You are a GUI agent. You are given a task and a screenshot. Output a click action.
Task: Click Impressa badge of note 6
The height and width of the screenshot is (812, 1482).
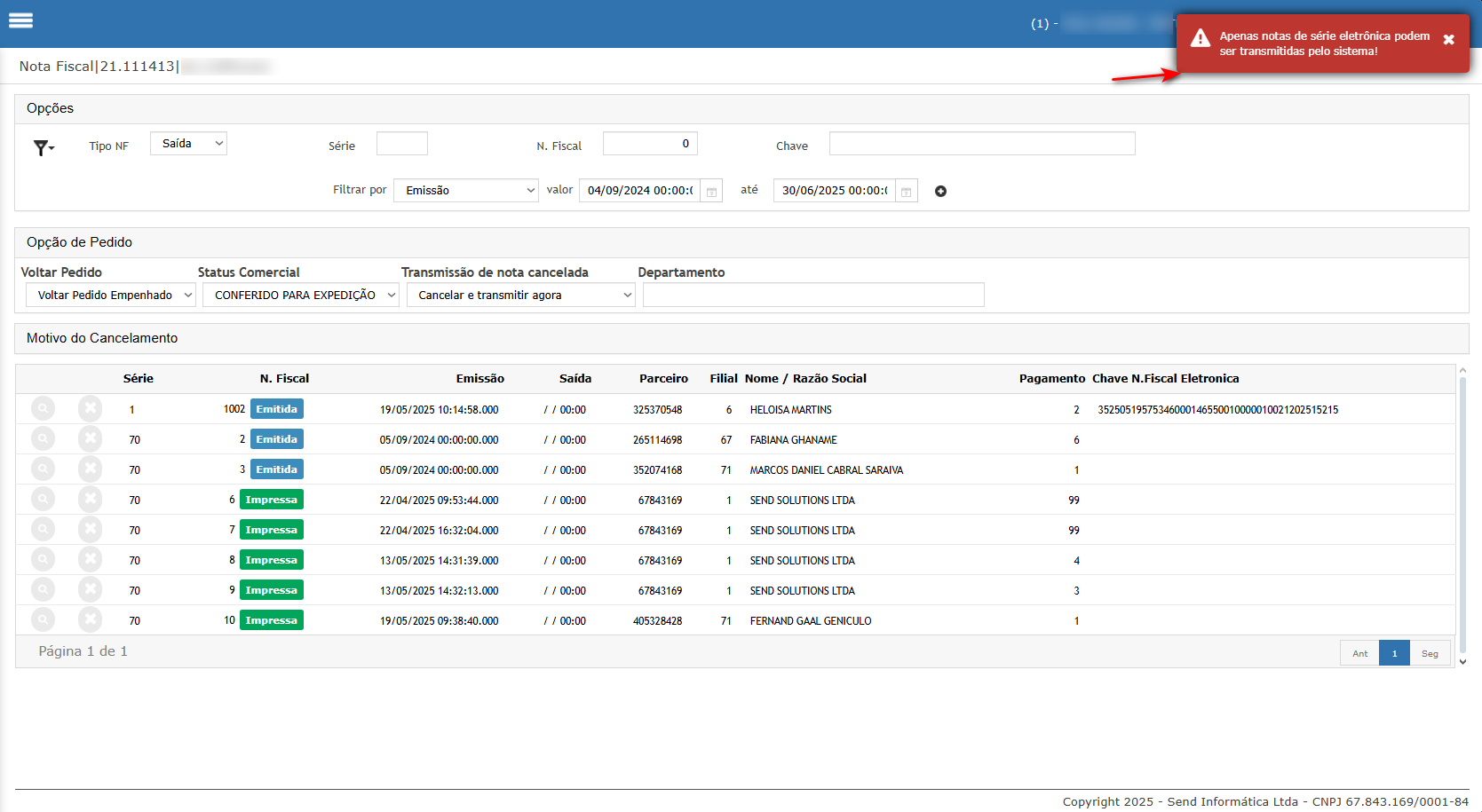point(272,500)
